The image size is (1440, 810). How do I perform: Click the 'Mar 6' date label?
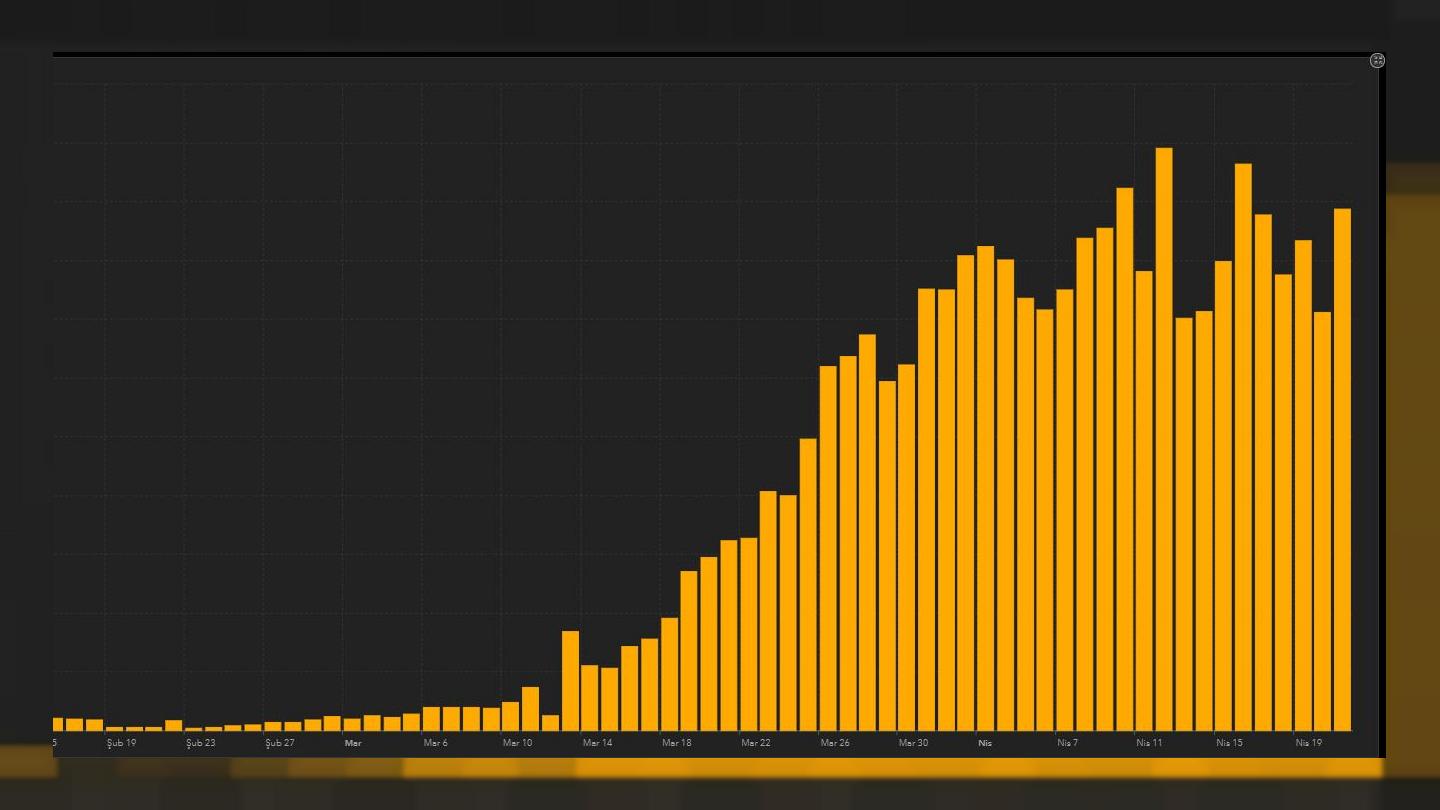click(x=435, y=743)
